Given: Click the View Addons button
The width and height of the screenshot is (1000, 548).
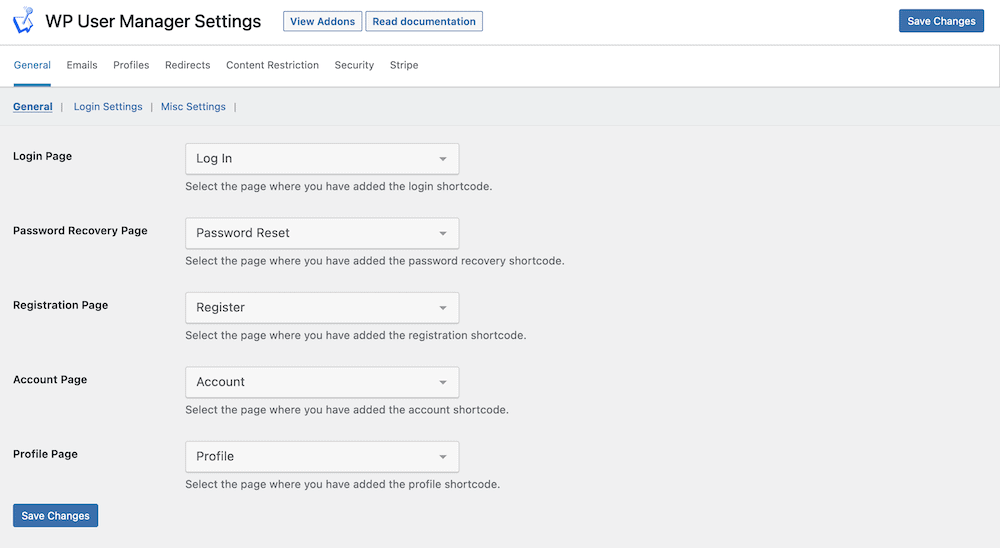Looking at the screenshot, I should pos(323,21).
